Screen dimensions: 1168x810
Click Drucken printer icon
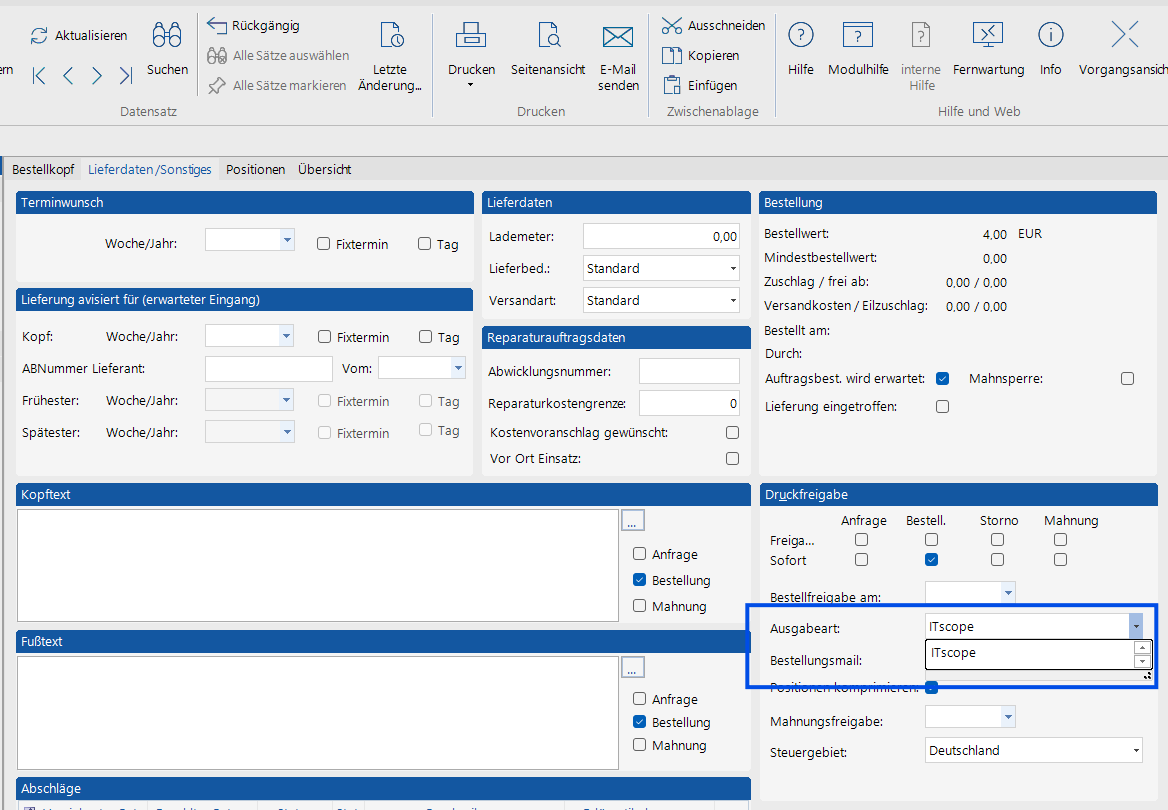click(471, 37)
